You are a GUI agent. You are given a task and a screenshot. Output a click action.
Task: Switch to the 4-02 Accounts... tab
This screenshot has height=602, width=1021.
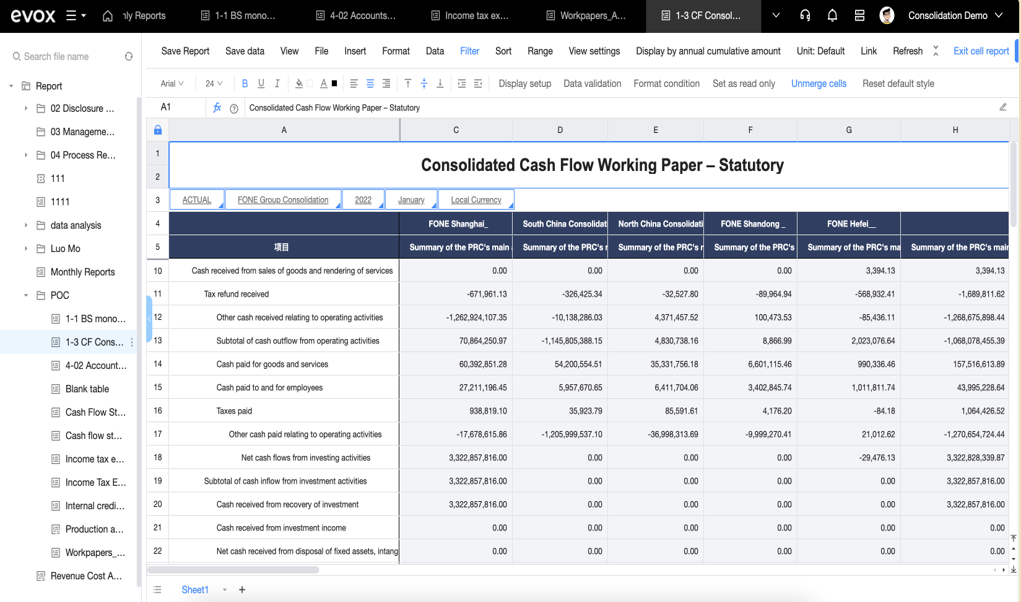pos(356,16)
